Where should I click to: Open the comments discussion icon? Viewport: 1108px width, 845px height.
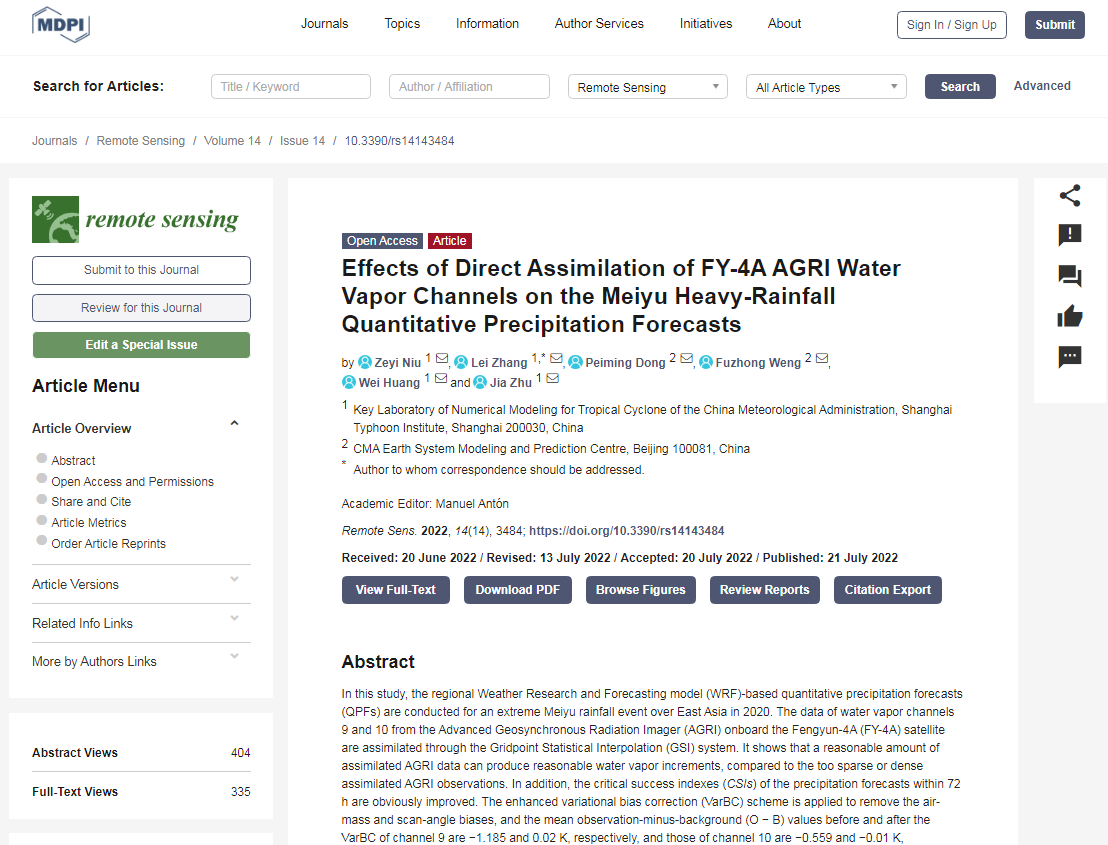point(1070,276)
